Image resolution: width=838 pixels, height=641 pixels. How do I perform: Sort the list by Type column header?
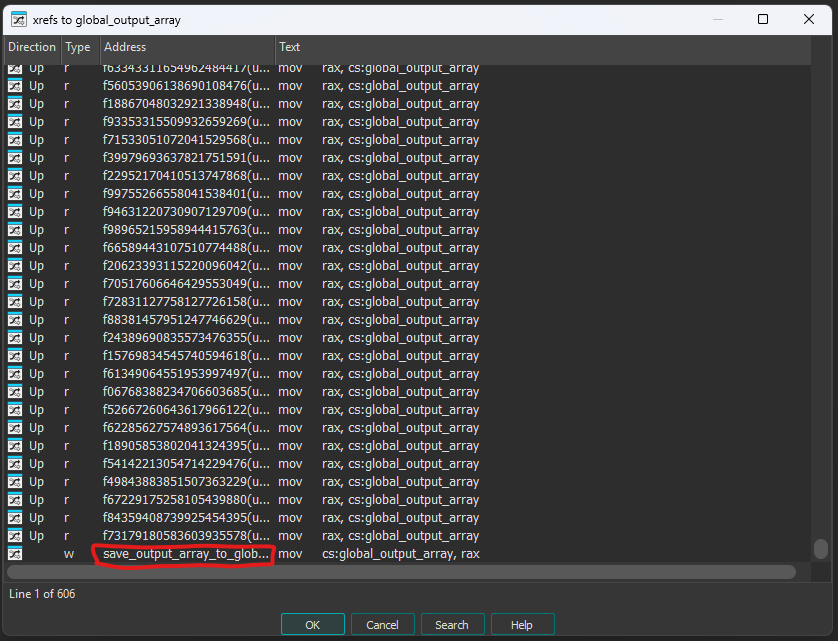tap(78, 47)
